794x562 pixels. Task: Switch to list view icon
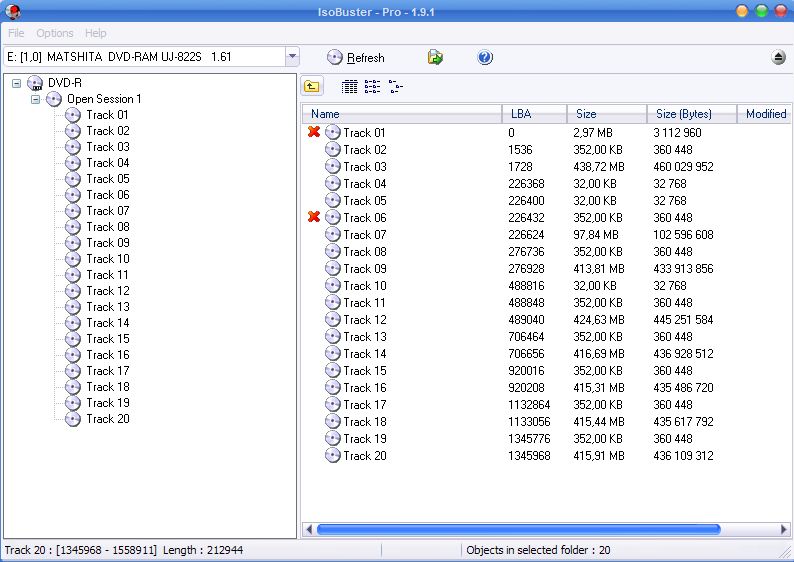(x=372, y=87)
